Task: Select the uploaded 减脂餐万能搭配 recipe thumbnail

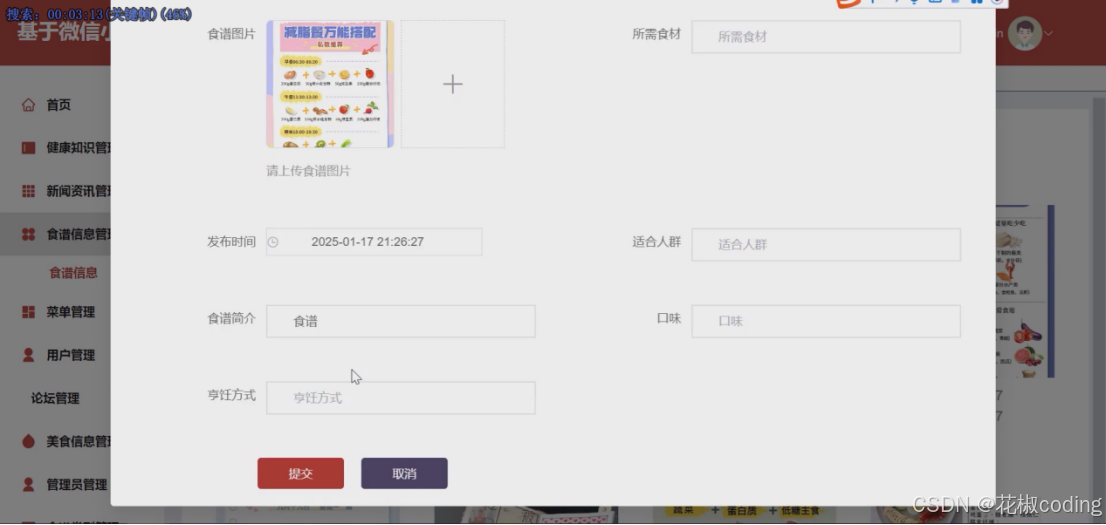Action: click(x=330, y=84)
